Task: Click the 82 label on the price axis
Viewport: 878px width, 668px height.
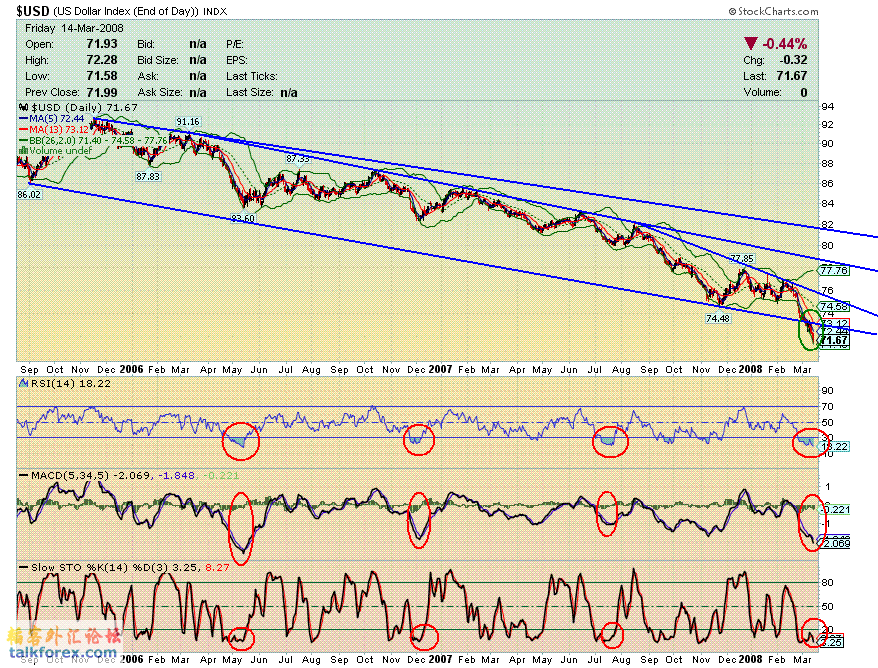Action: click(827, 225)
